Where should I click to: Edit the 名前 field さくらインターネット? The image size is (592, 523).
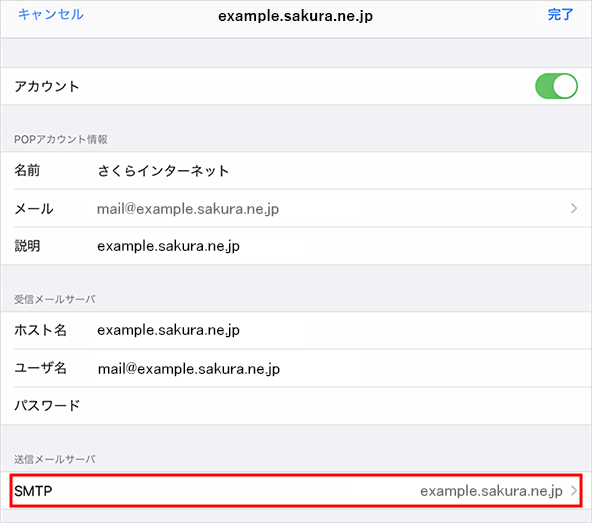point(163,171)
